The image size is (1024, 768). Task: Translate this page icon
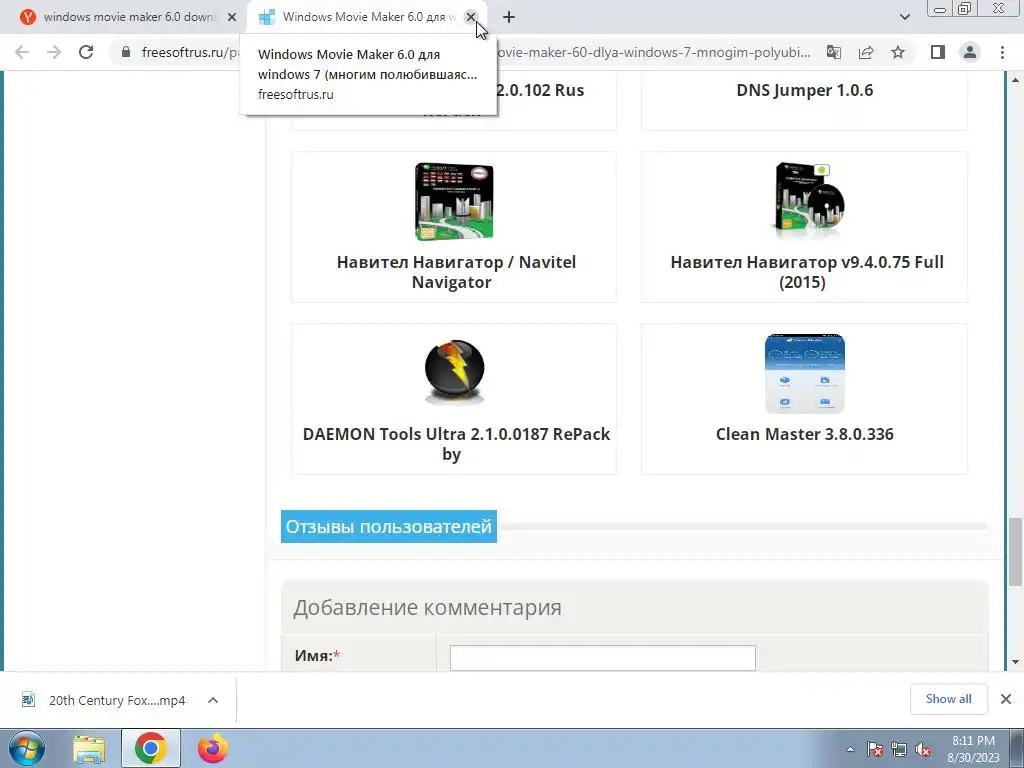pos(834,52)
